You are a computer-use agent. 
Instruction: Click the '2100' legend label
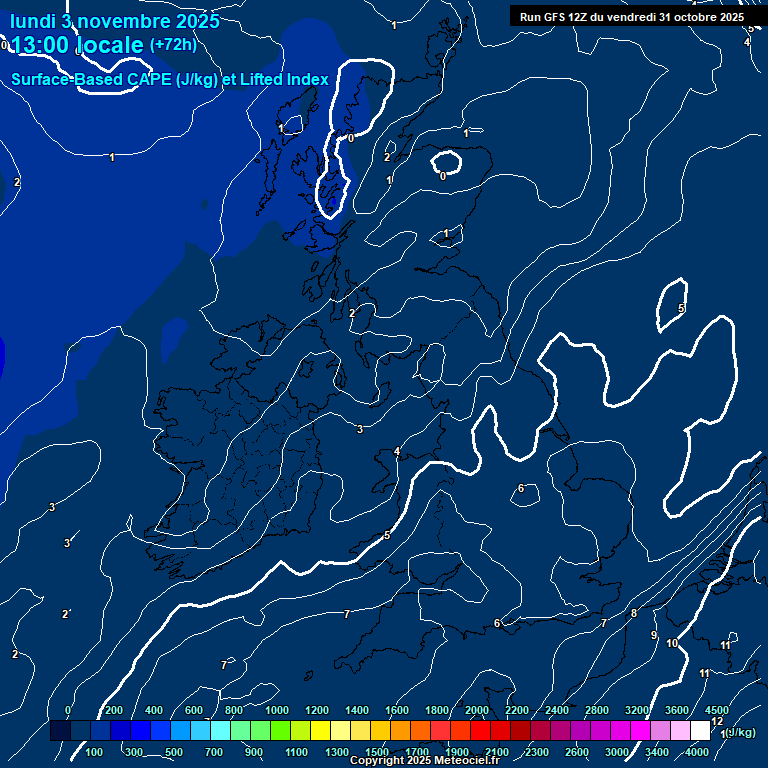[497, 752]
